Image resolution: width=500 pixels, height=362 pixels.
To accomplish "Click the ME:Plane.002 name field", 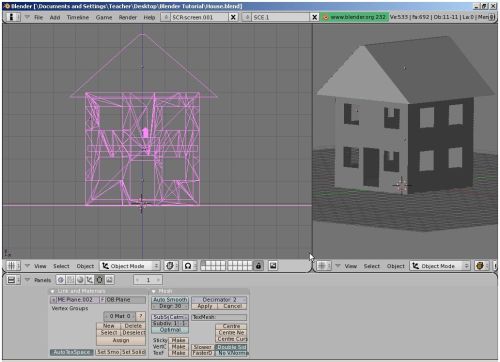I will 77,300.
